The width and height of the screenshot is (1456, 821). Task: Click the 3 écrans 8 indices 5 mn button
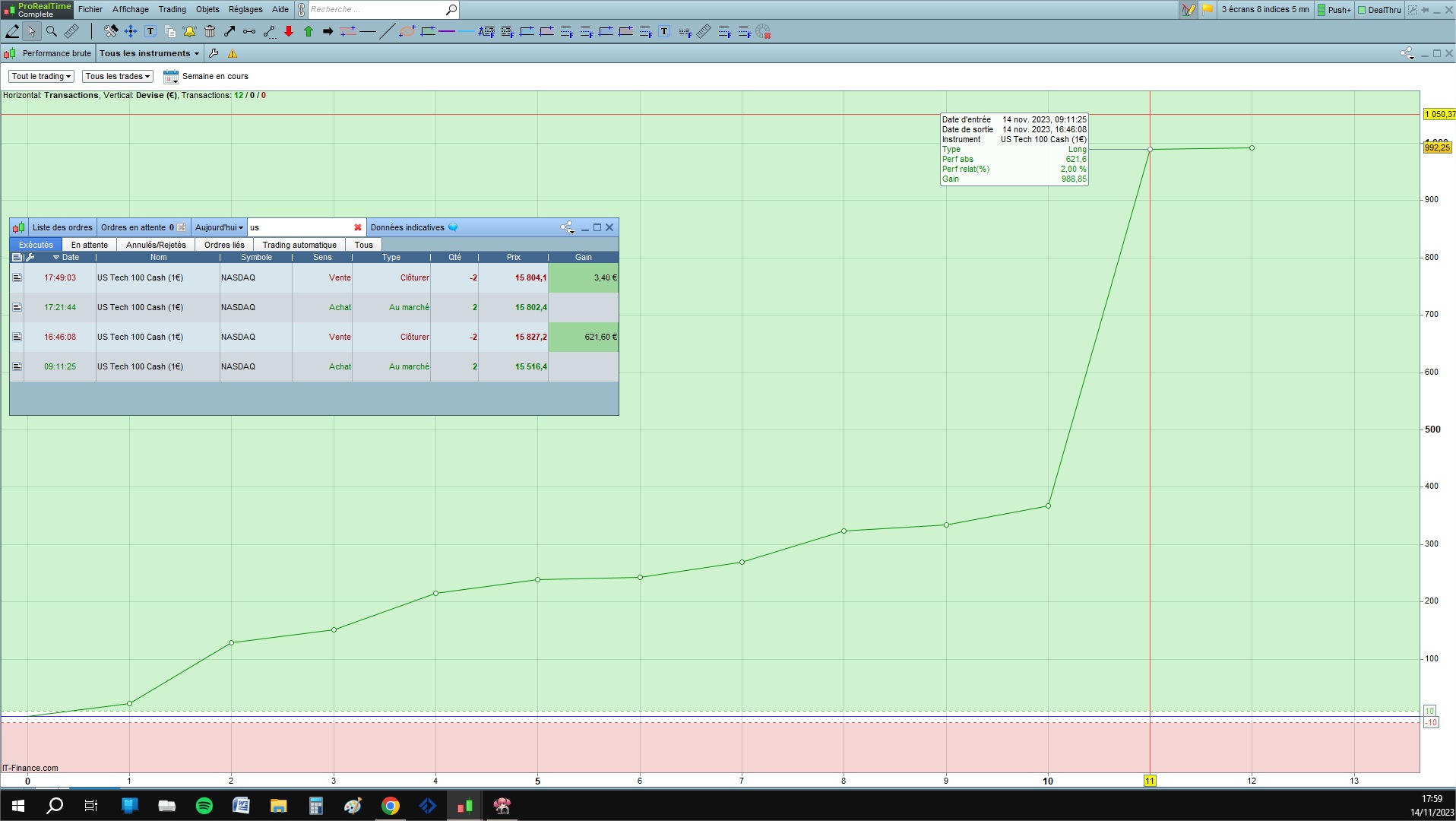click(1265, 10)
